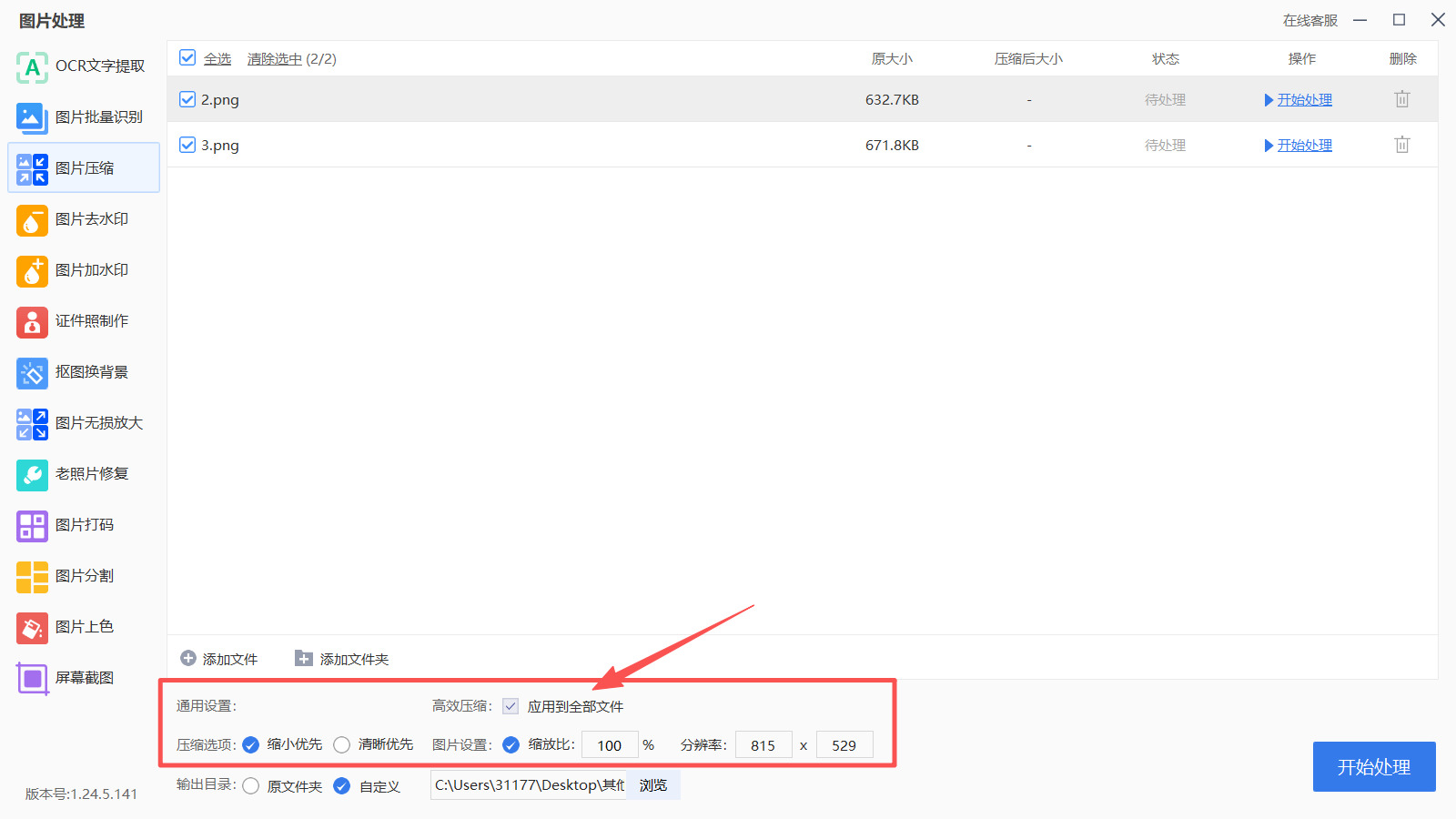Uncheck the 3.png file checkbox
This screenshot has width=1456, height=819.
tap(187, 145)
